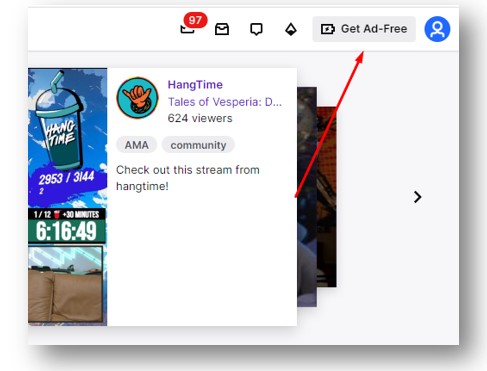Open the blue user profile avatar

tap(437, 29)
